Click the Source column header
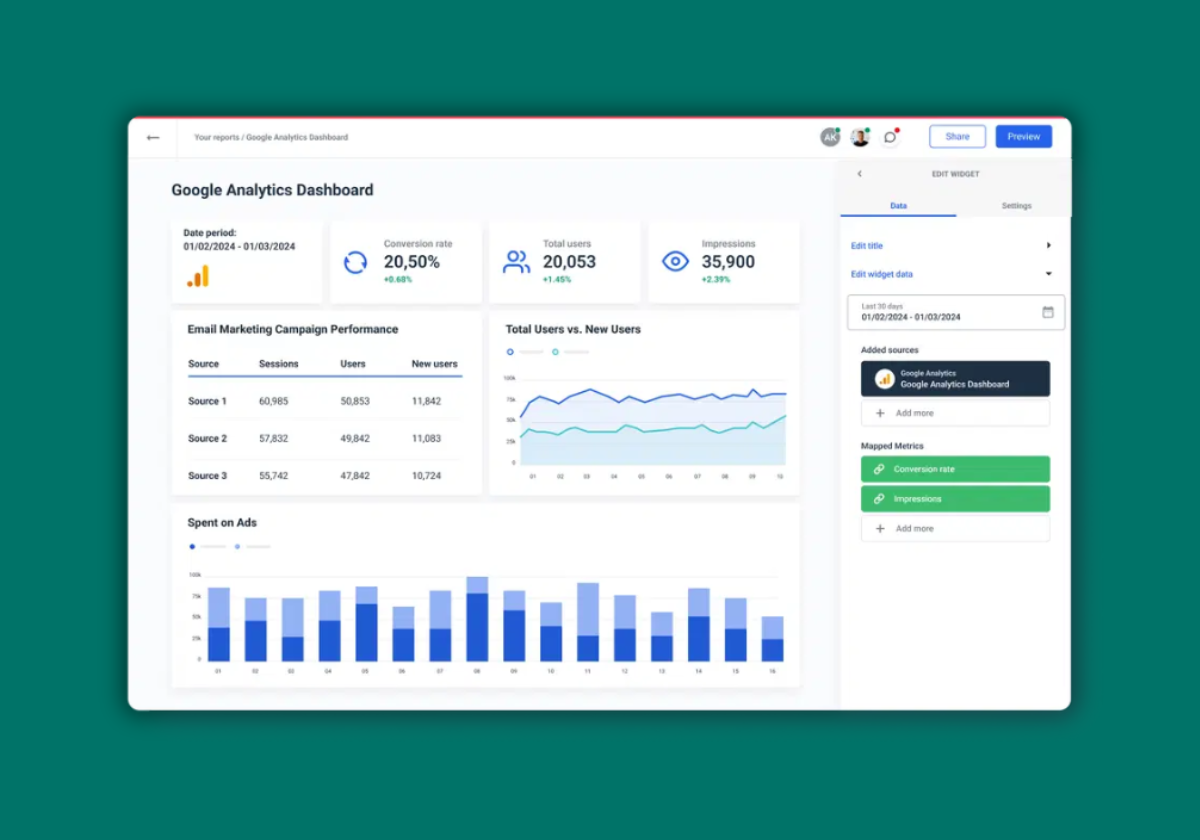Image resolution: width=1200 pixels, height=840 pixels. 203,364
